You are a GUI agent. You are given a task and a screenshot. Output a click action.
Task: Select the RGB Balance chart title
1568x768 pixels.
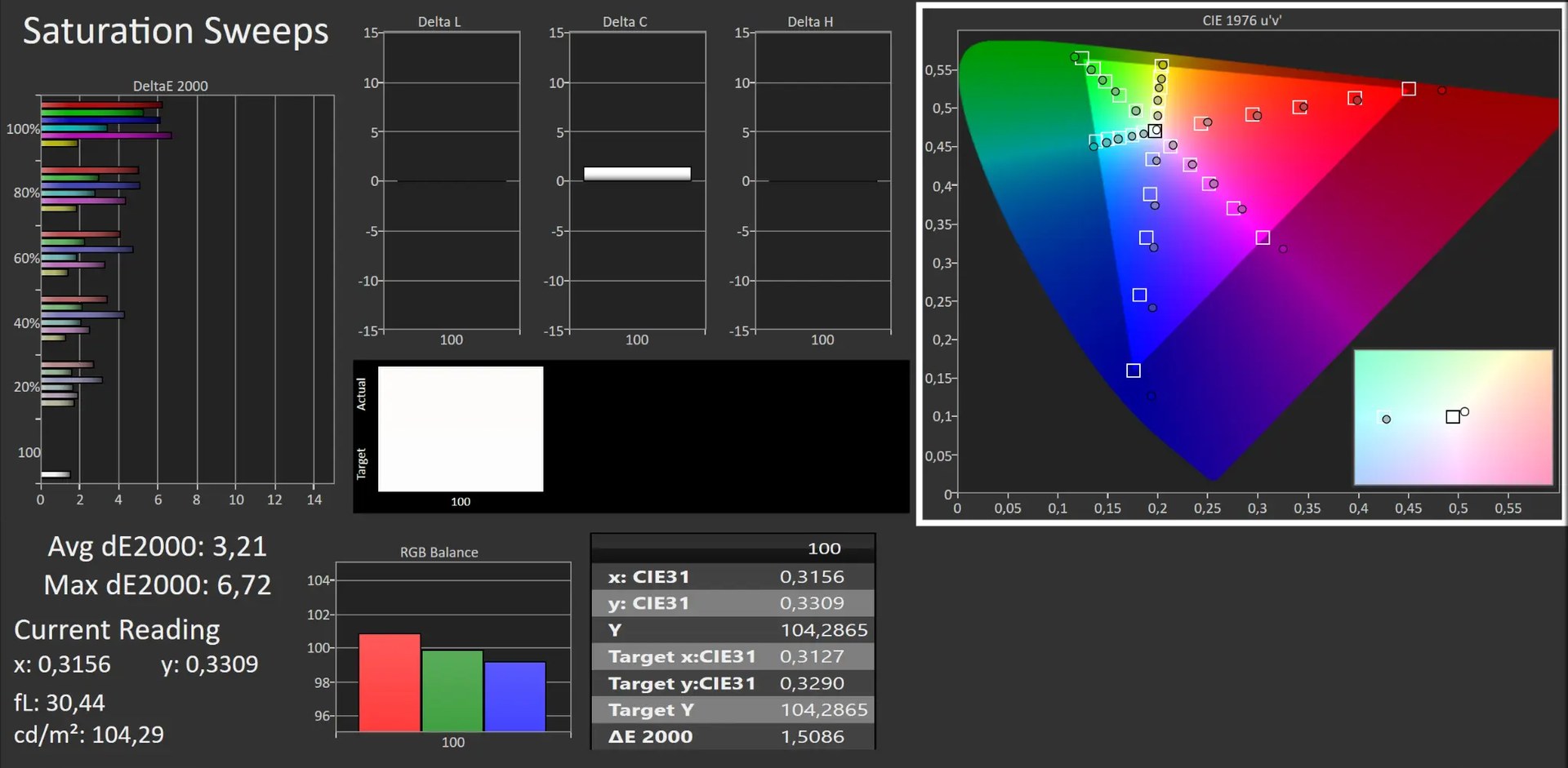pos(439,553)
